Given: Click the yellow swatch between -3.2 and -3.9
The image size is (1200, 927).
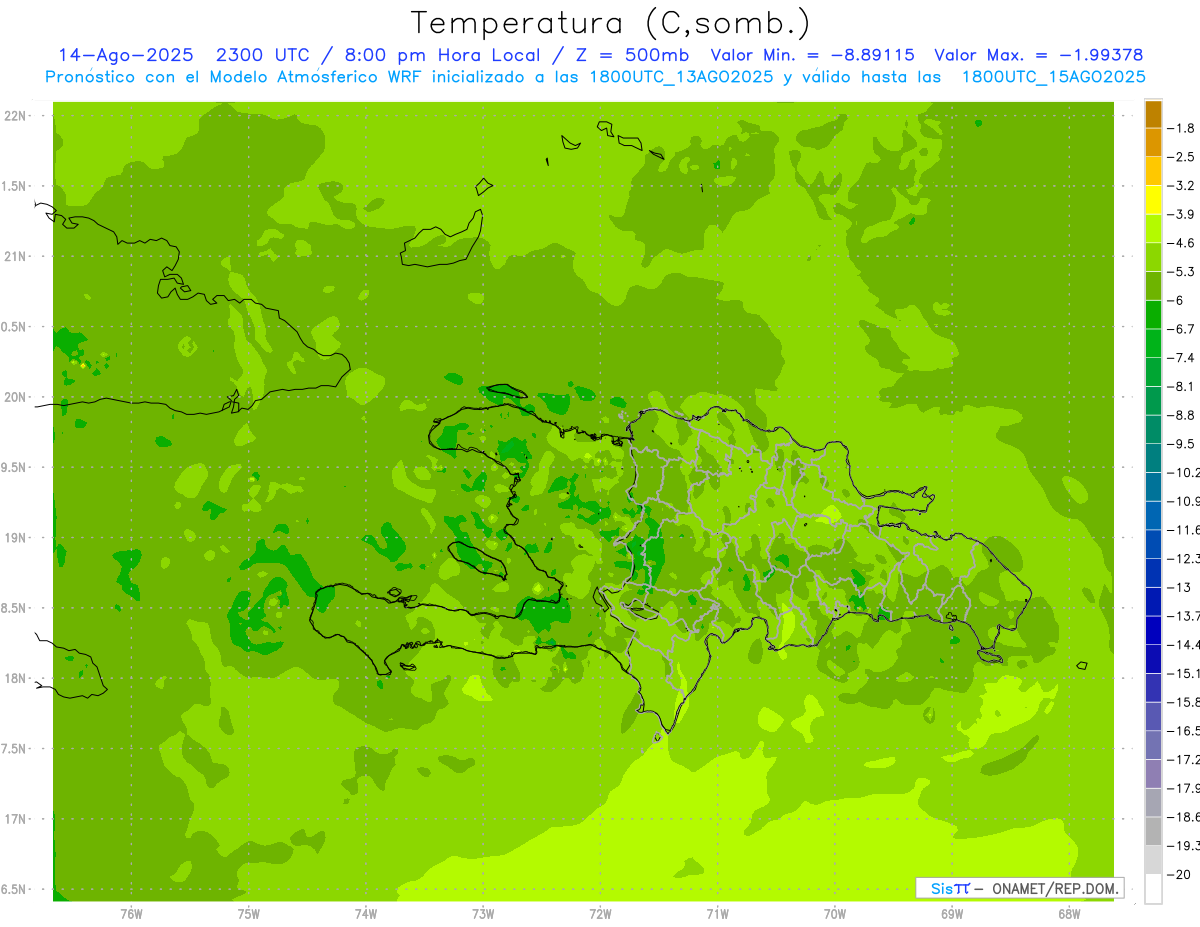Looking at the screenshot, I should [1153, 200].
